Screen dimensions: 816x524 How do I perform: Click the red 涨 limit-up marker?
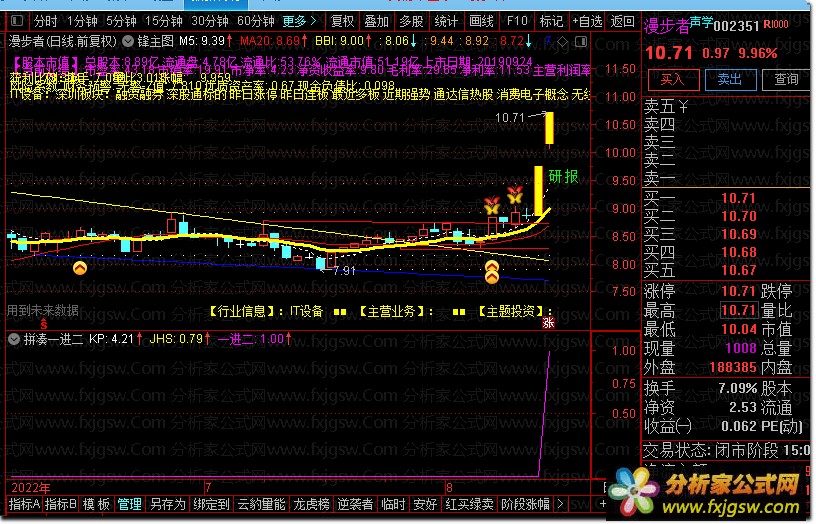tap(549, 323)
